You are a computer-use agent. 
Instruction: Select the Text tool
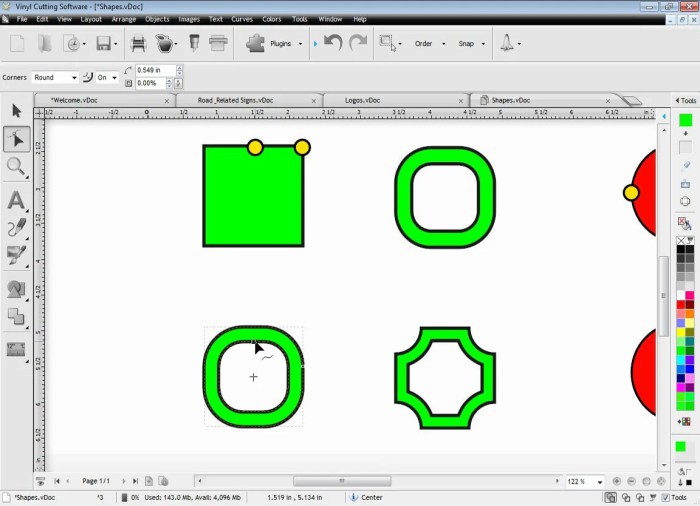pyautogui.click(x=17, y=200)
